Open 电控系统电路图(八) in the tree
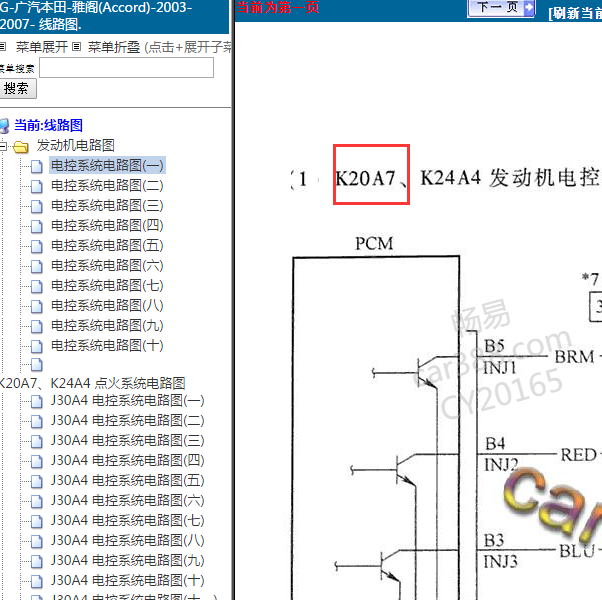 click(107, 305)
